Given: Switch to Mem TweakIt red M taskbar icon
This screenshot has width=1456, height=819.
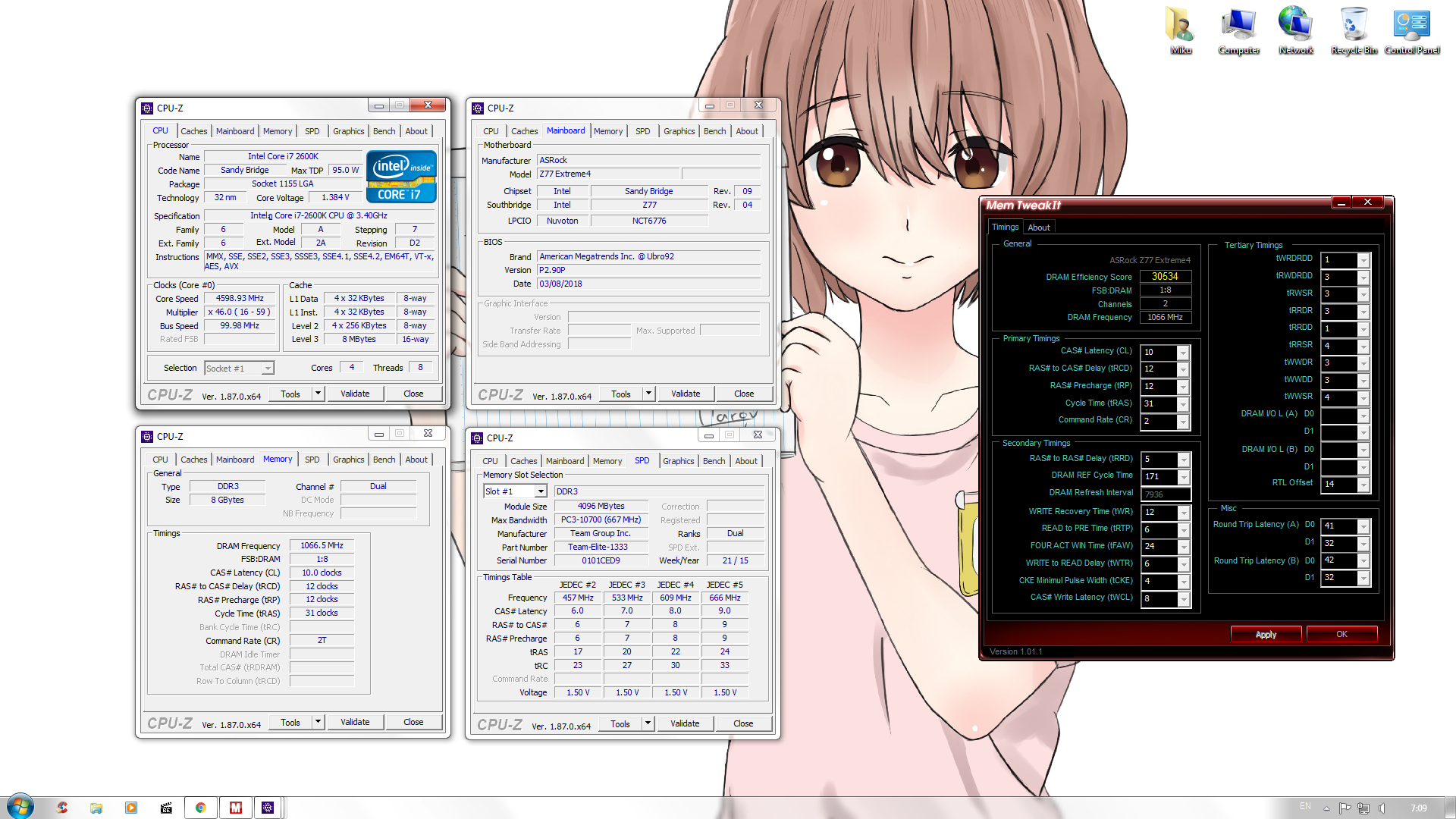Looking at the screenshot, I should pyautogui.click(x=236, y=808).
